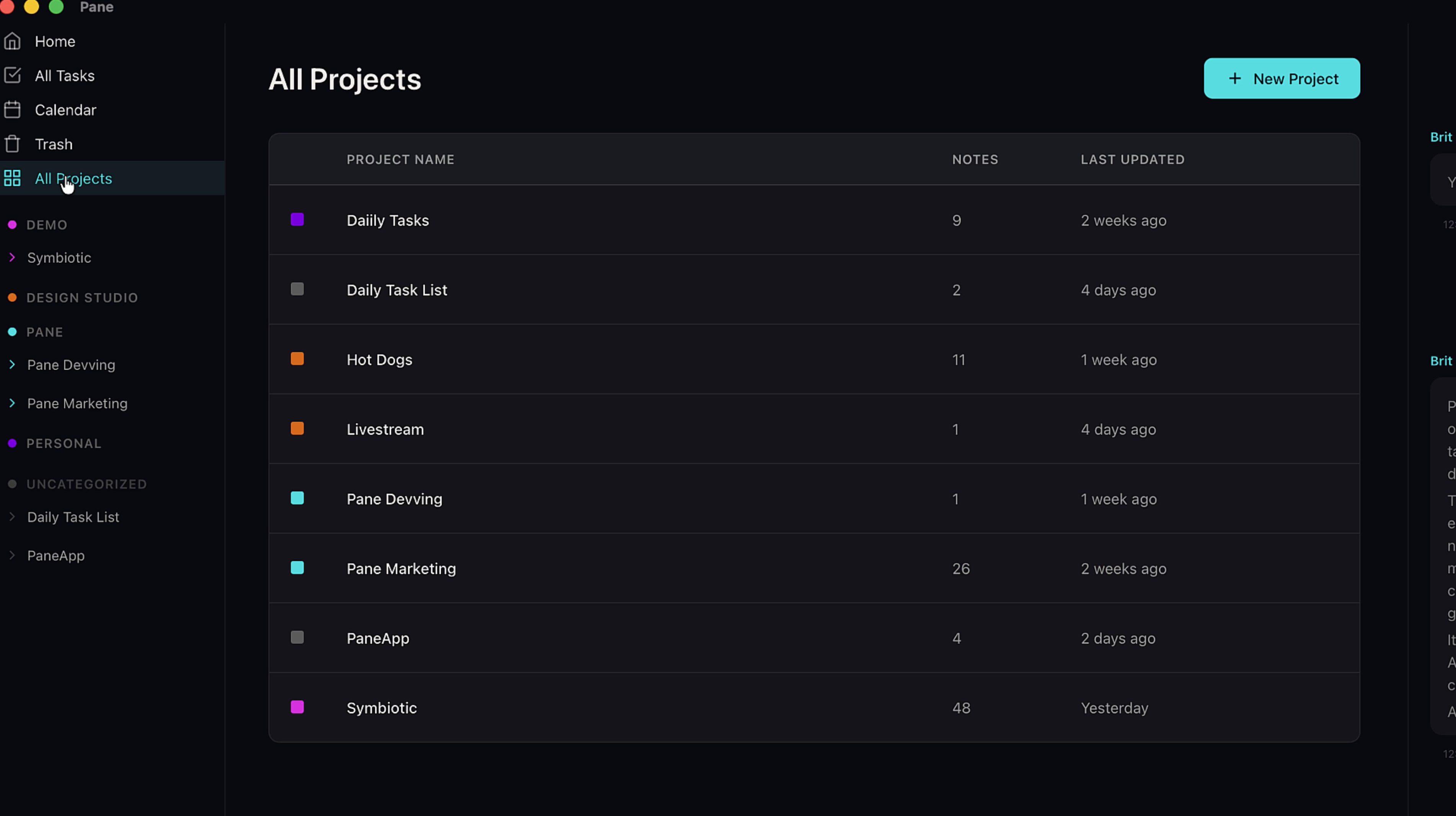Viewport: 1456px width, 816px height.
Task: Open Pane Marketing project in table
Action: coord(815,568)
